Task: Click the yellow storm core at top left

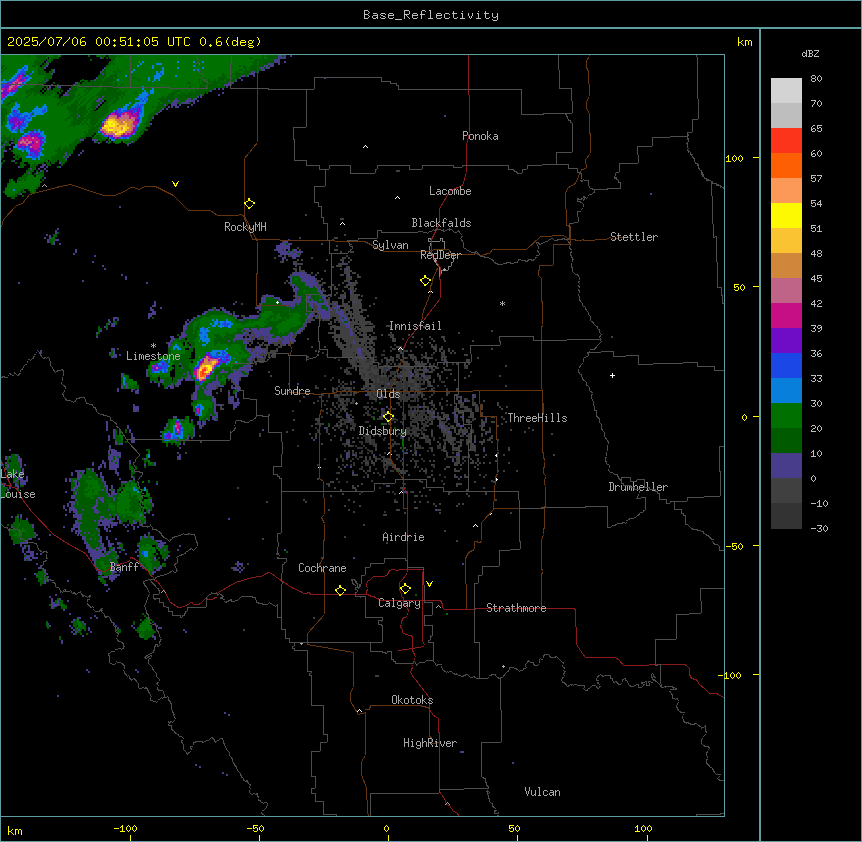Action: (117, 125)
